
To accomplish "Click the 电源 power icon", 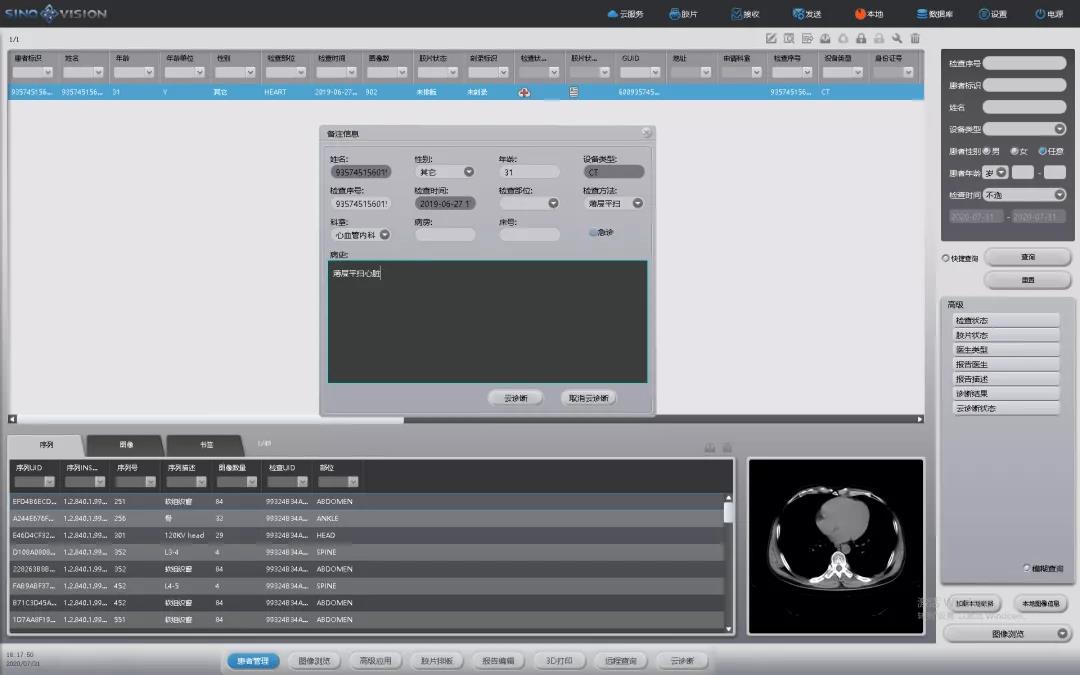I will coord(1048,14).
